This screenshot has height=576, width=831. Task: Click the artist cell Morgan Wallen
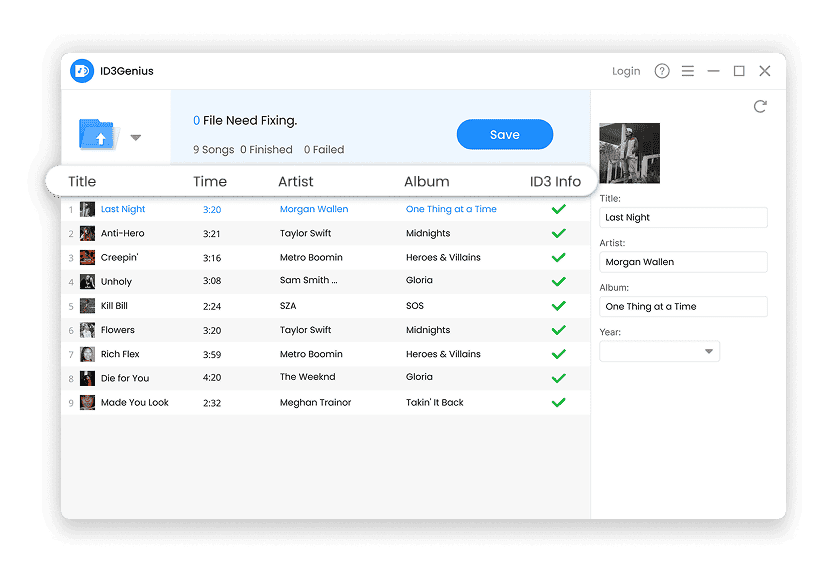click(x=314, y=209)
